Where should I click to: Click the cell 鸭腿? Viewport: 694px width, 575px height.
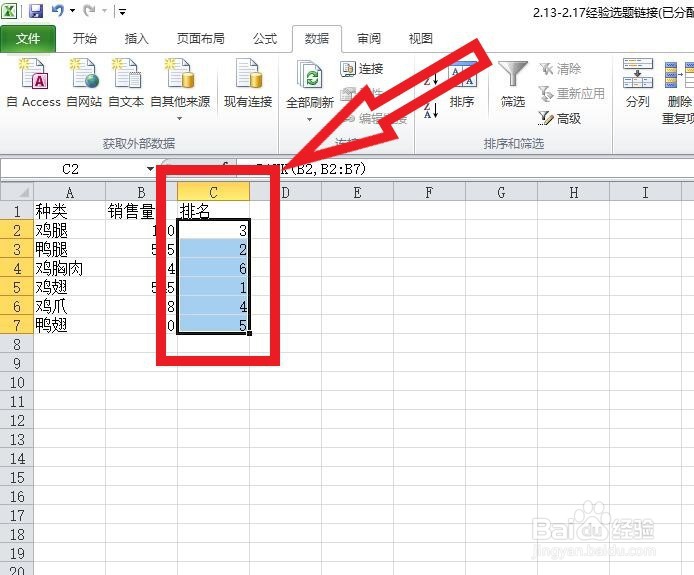click(69, 249)
